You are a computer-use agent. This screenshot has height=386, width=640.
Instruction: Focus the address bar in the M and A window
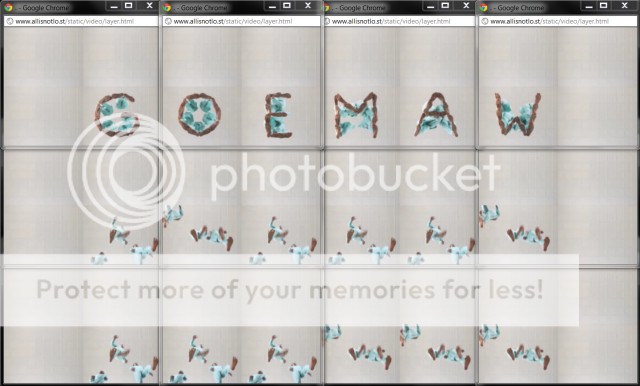(x=400, y=21)
